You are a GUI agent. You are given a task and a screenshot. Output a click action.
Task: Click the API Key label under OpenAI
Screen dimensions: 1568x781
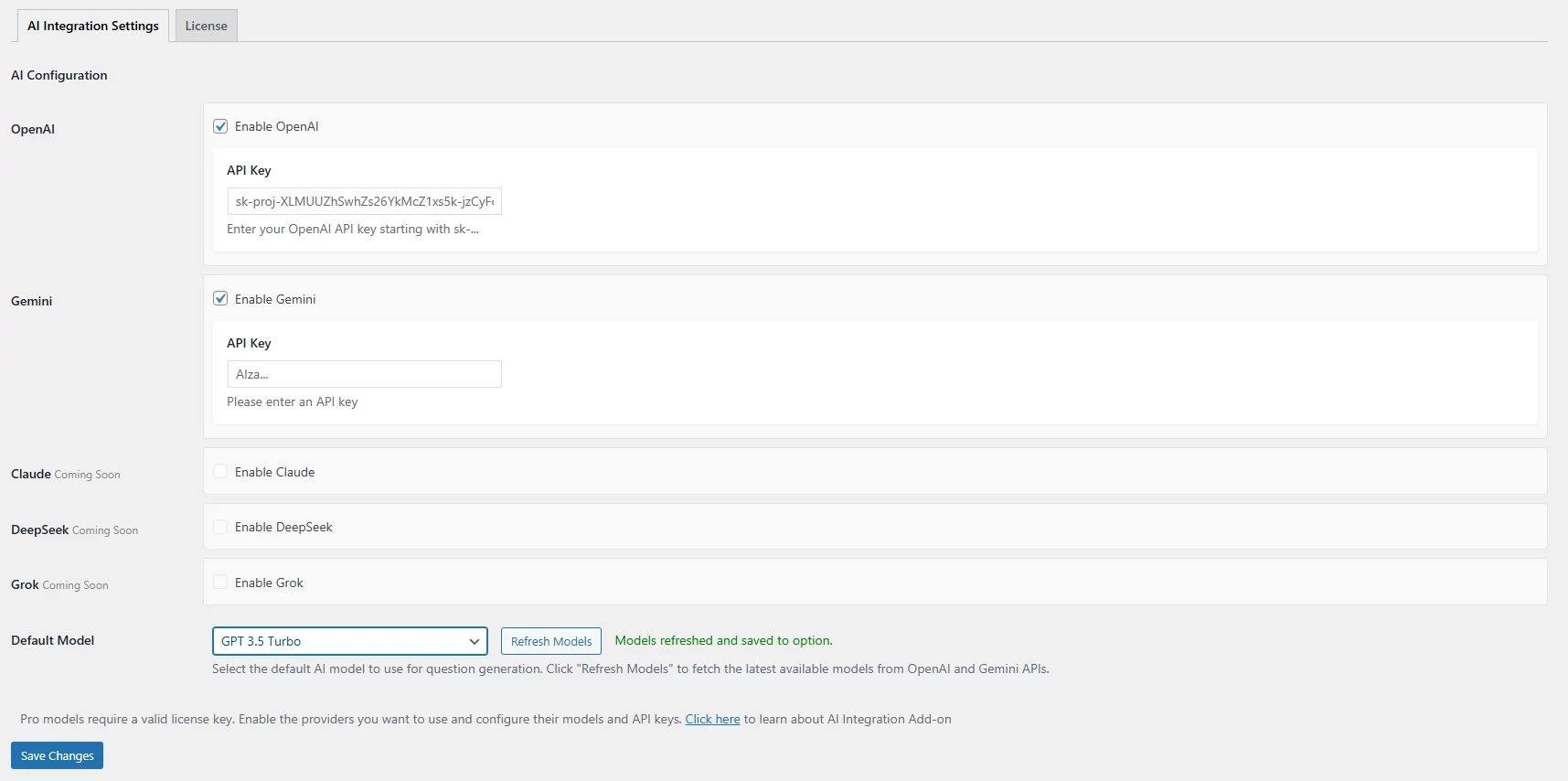pos(249,170)
